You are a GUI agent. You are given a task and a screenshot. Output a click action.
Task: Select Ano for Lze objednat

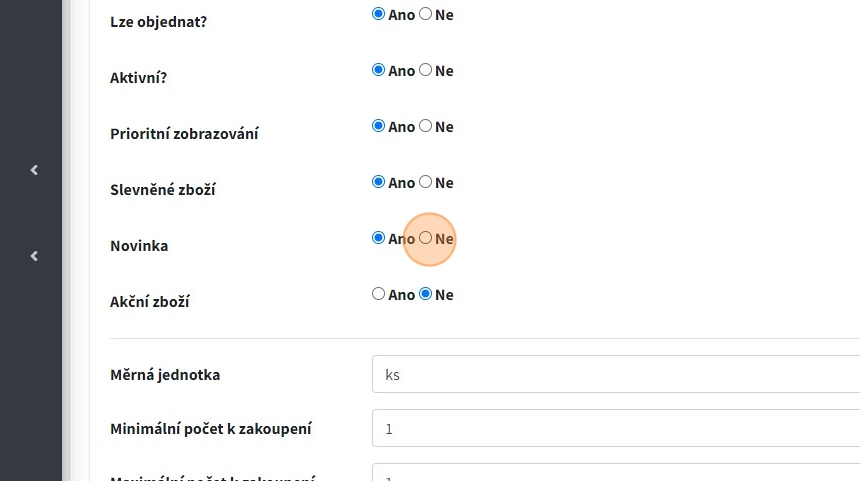tap(378, 15)
